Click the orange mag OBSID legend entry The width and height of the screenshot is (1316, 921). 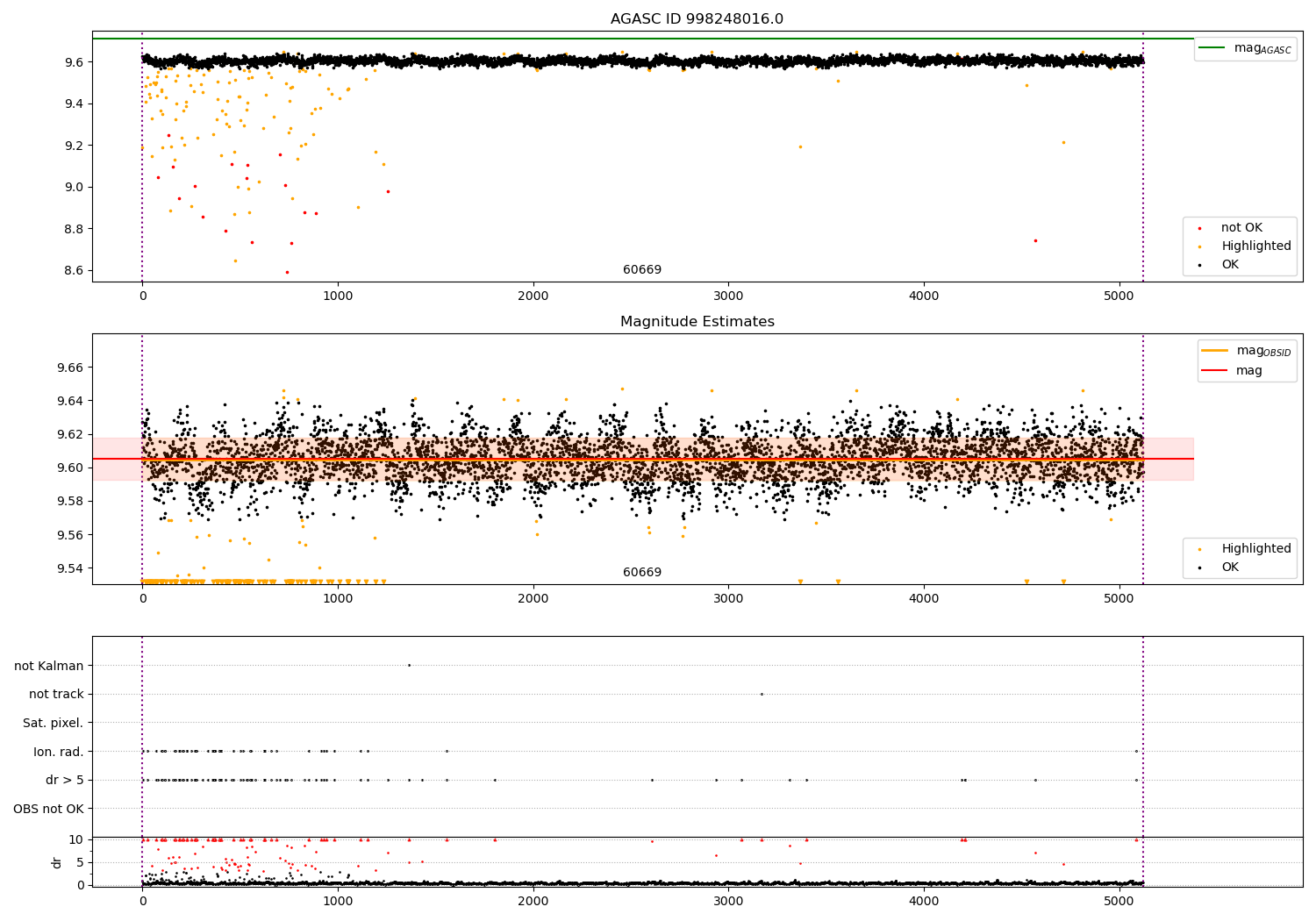tap(1214, 351)
